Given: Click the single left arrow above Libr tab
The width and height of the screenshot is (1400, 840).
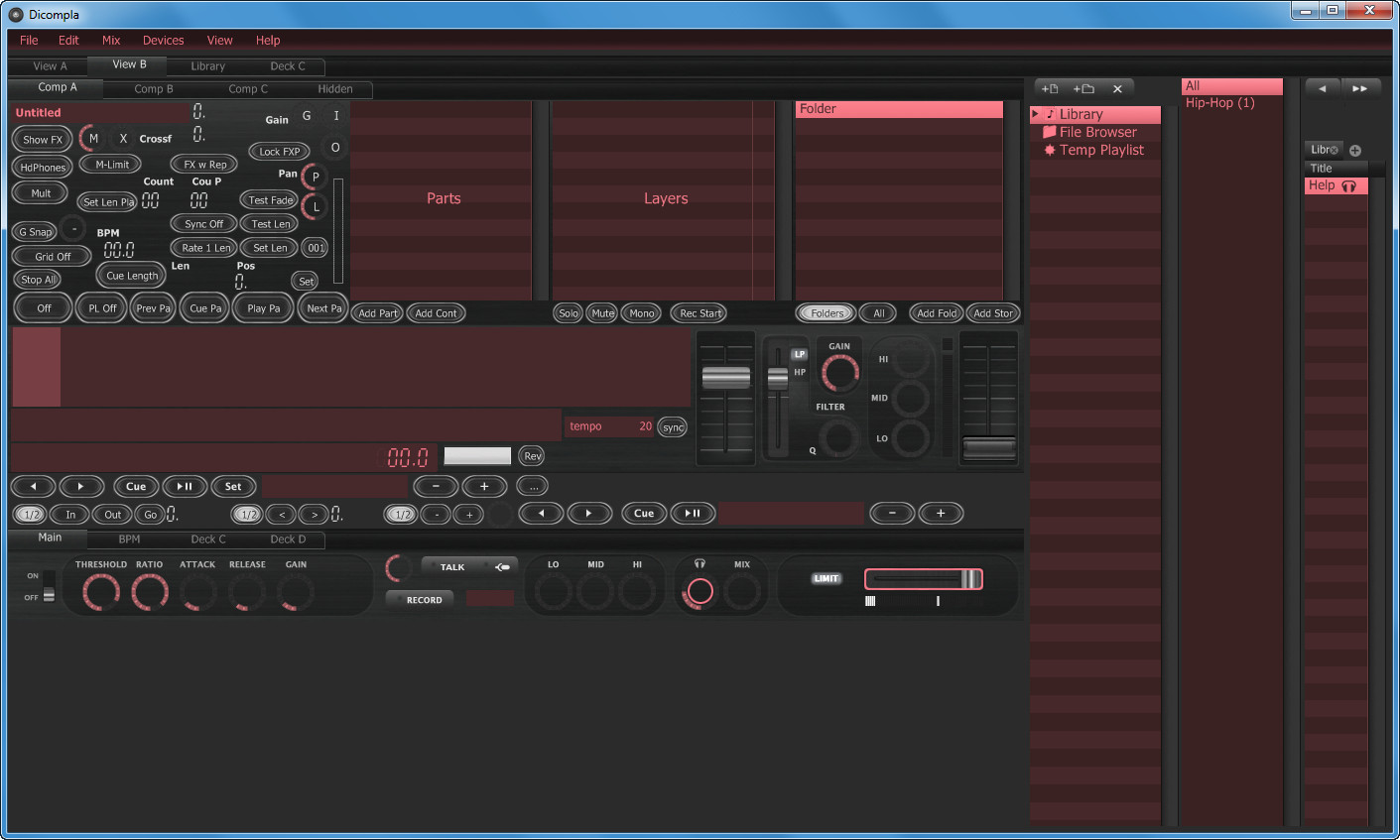Looking at the screenshot, I should (x=1322, y=88).
